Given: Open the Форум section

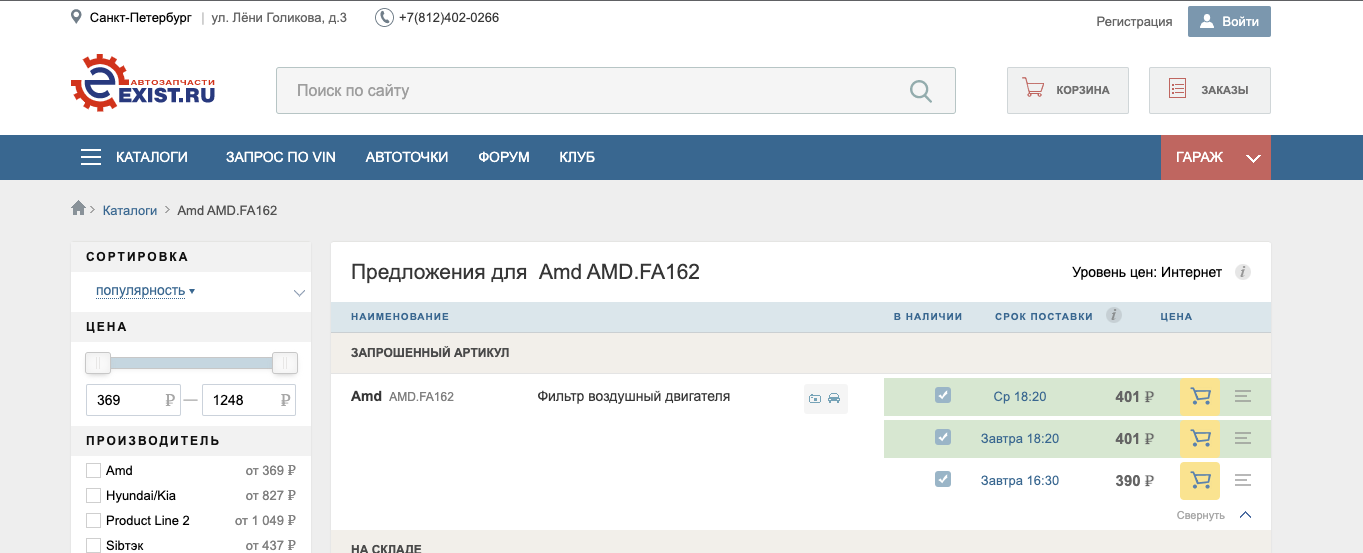Looking at the screenshot, I should pos(504,157).
